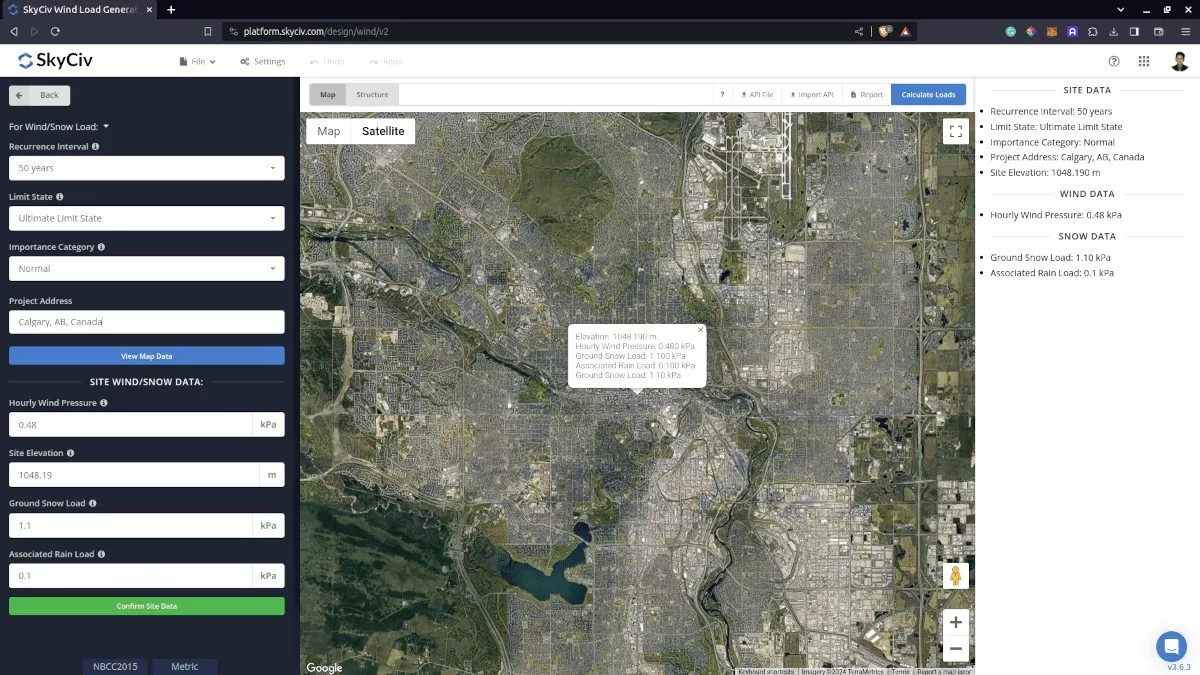The height and width of the screenshot is (675, 1200).
Task: Show info for Importance Category
Action: click(101, 247)
